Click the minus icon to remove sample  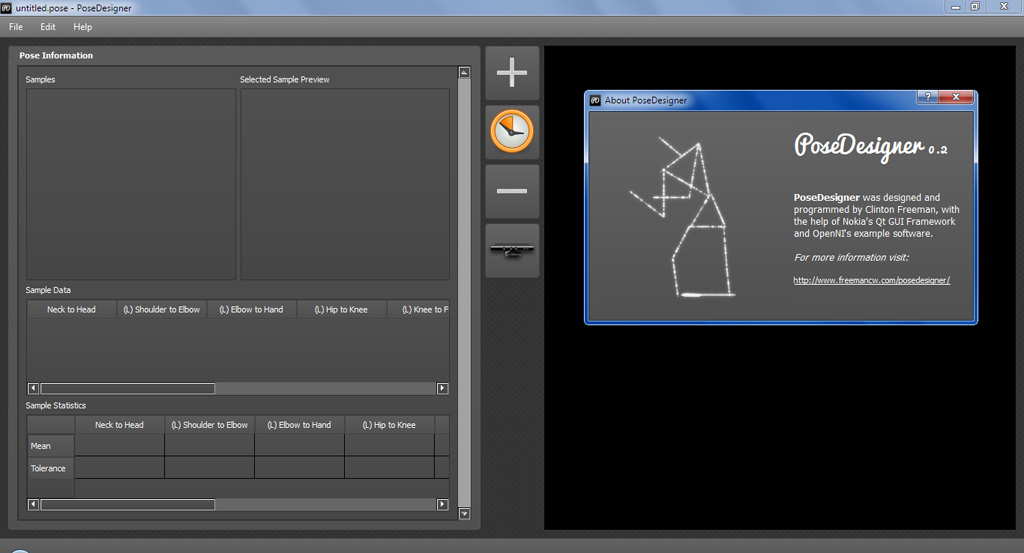[x=512, y=191]
